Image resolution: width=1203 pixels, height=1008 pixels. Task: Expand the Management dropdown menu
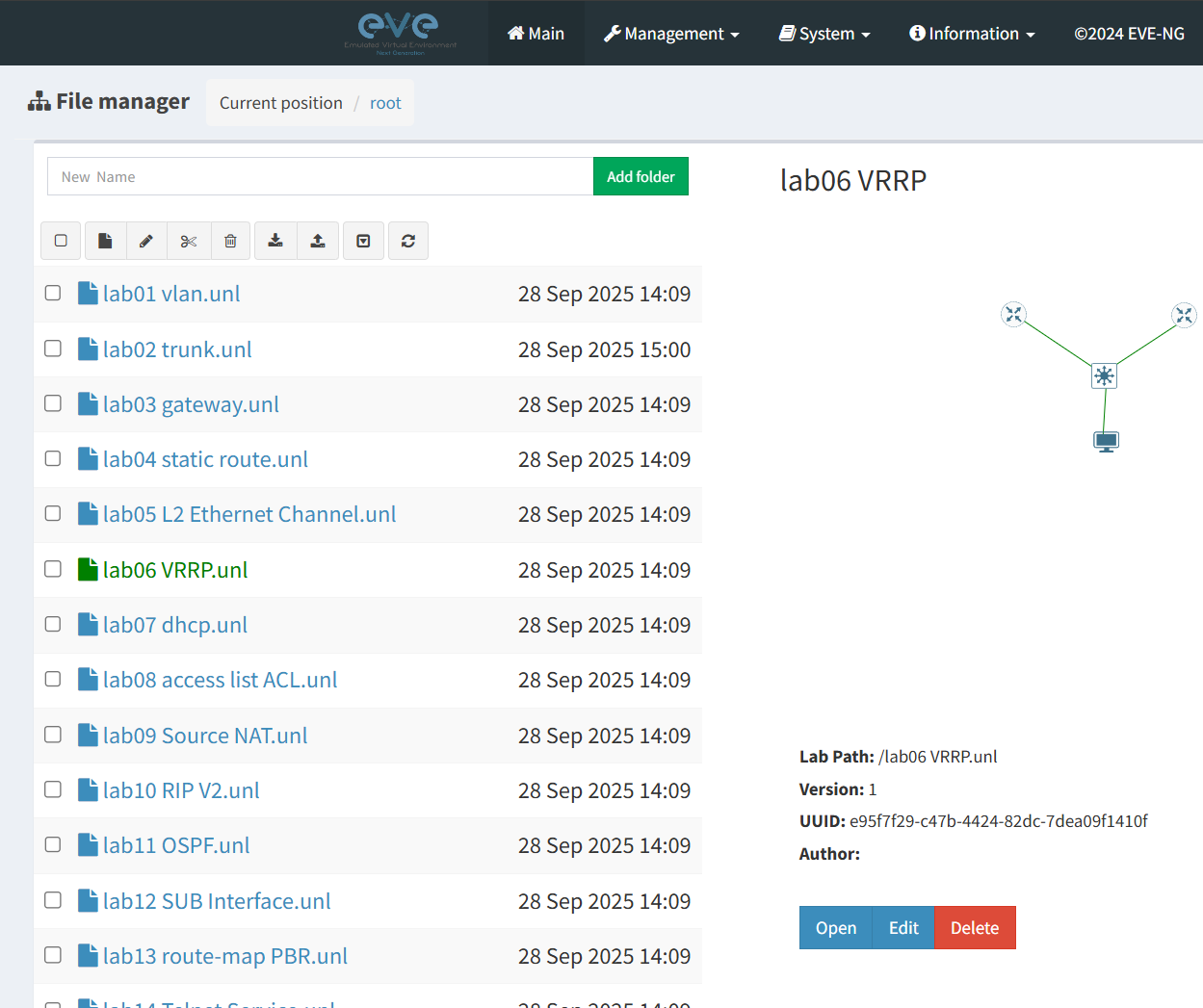(x=671, y=34)
